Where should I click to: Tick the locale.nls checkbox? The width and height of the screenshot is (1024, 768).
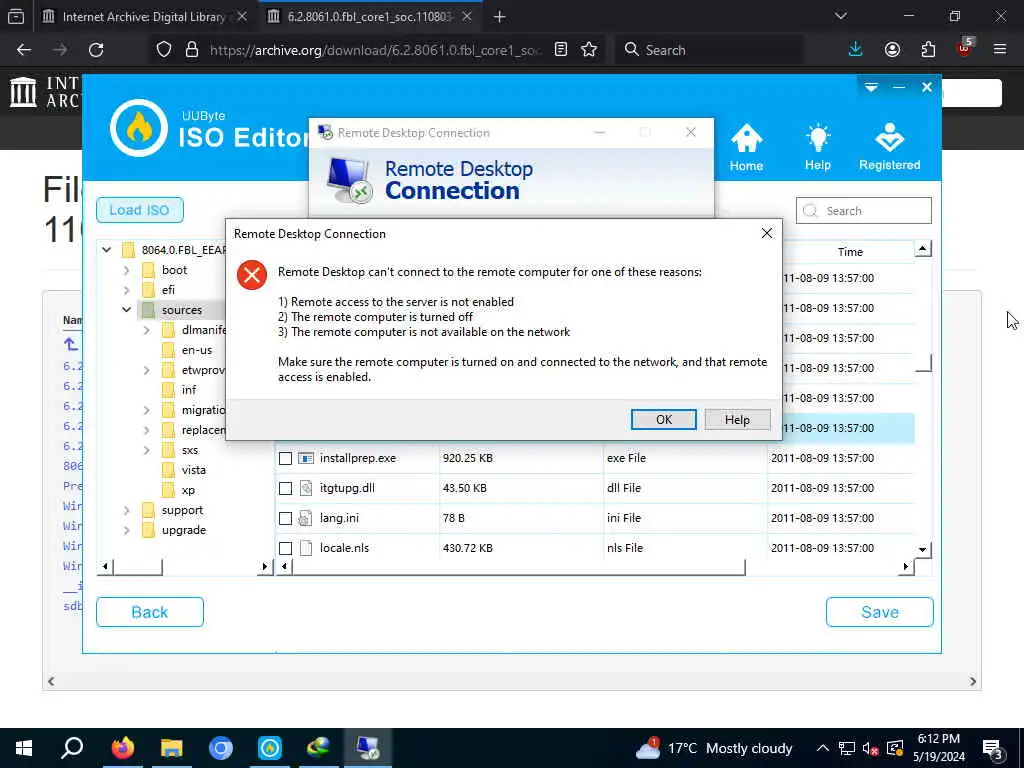click(285, 549)
